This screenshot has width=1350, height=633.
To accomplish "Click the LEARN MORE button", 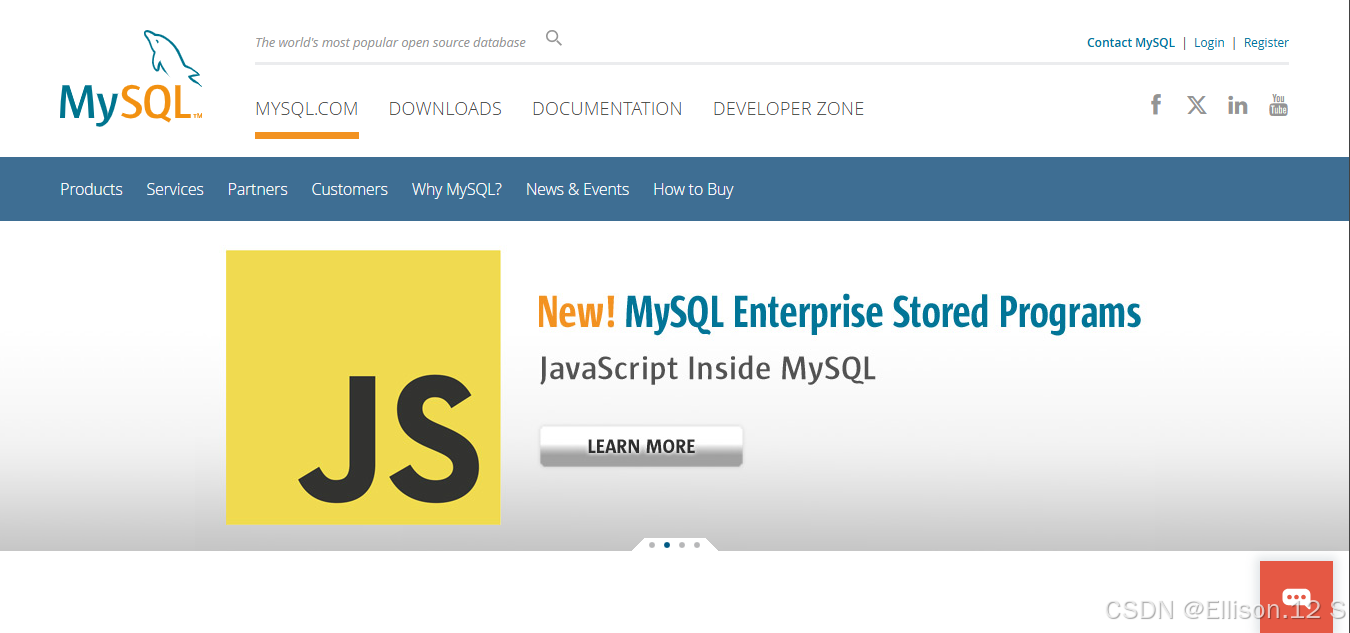I will coord(641,446).
